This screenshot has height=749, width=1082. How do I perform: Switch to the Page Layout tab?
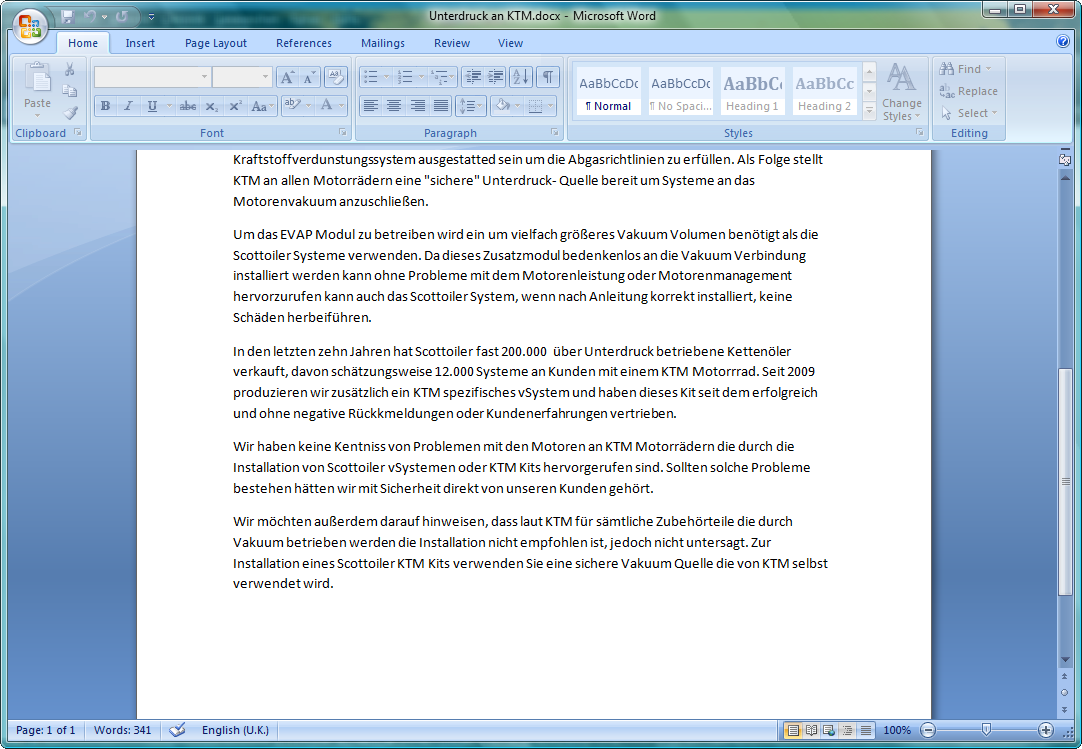pos(216,43)
